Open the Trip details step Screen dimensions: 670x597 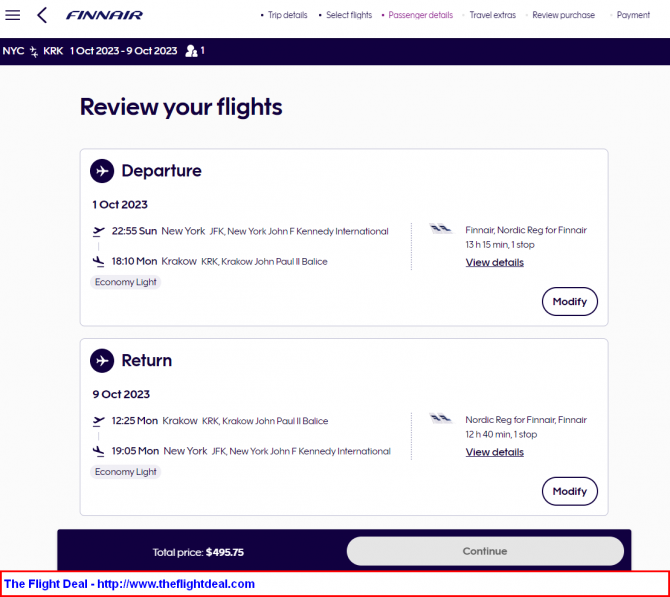[287, 15]
